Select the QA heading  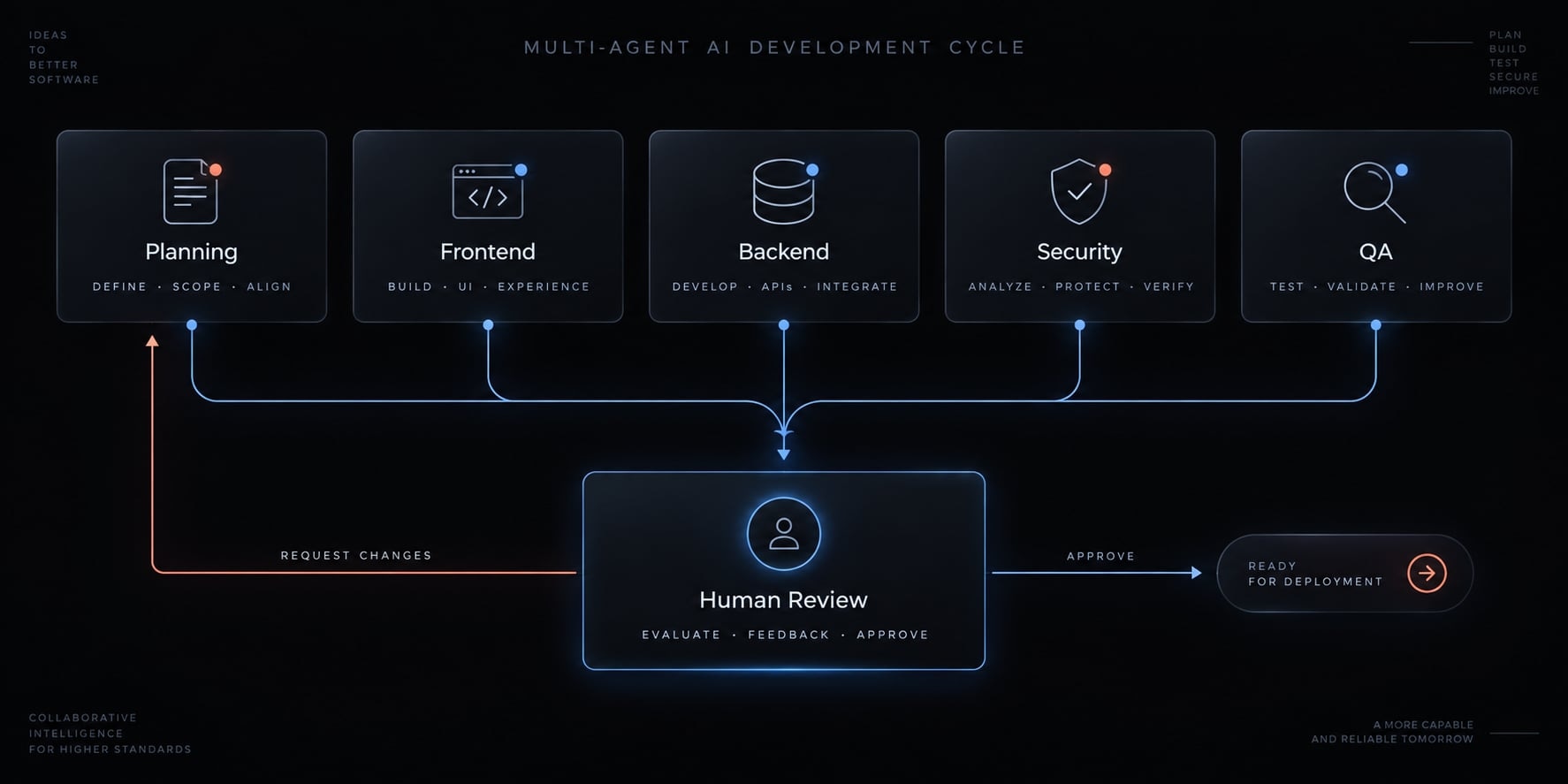click(1376, 252)
